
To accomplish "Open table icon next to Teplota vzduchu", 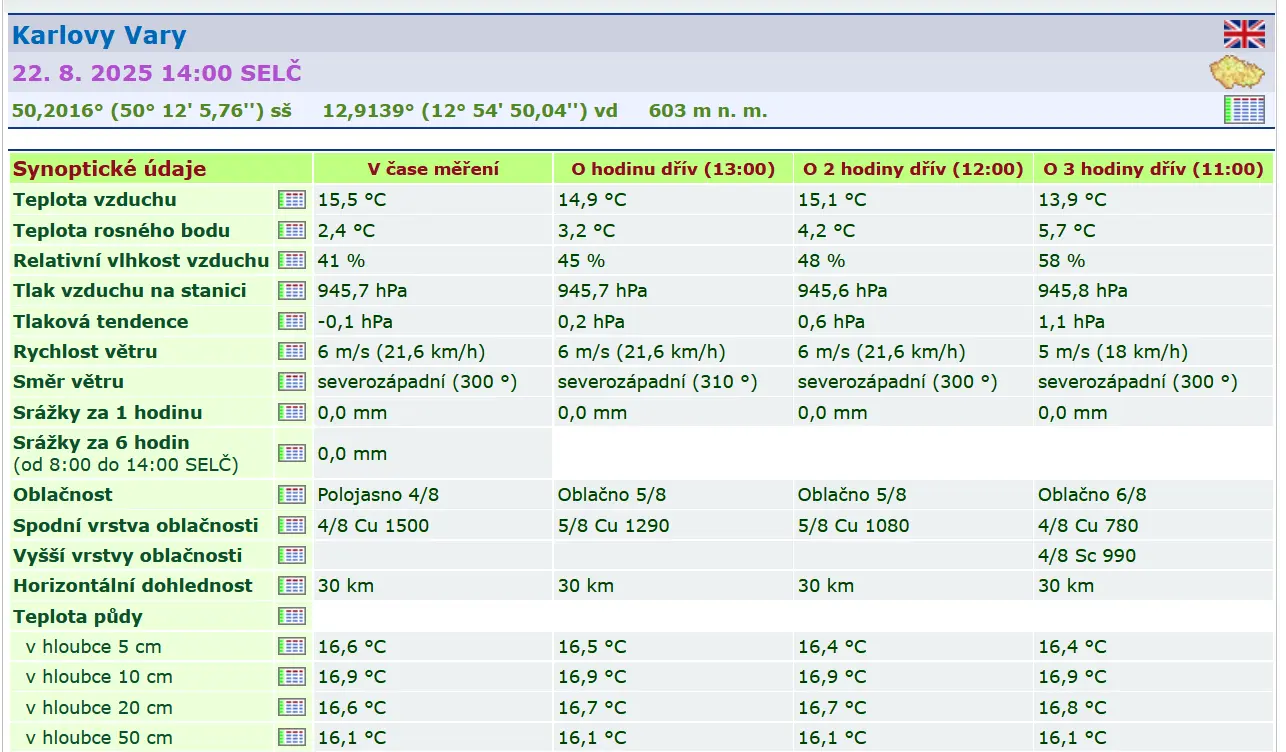I will [291, 200].
